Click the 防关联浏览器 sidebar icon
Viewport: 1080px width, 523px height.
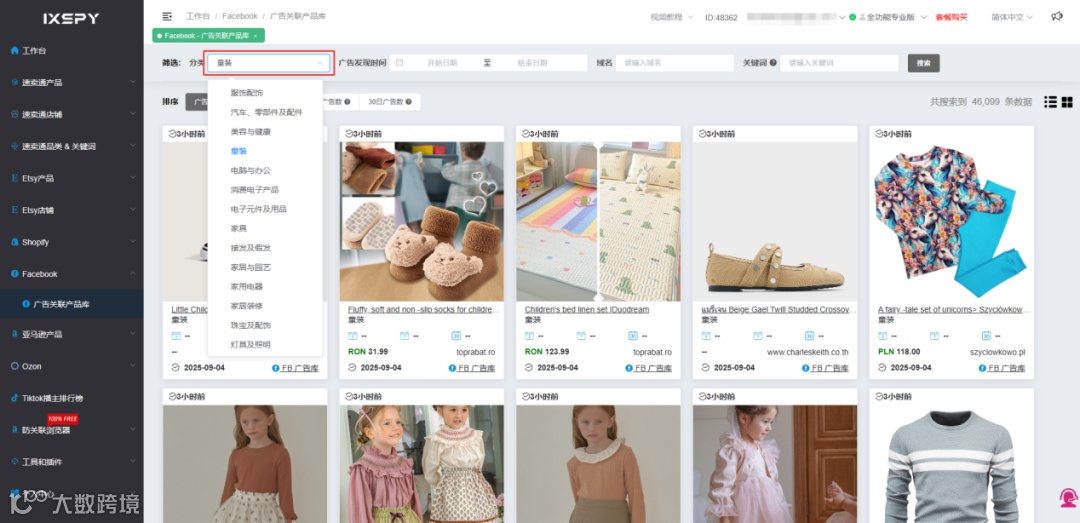pos(14,430)
